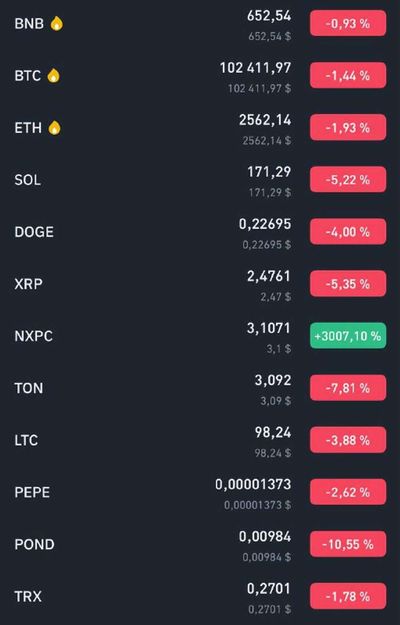Tap the TRX -1,78 % change badge
Viewport: 400px width, 625px height.
(x=348, y=596)
